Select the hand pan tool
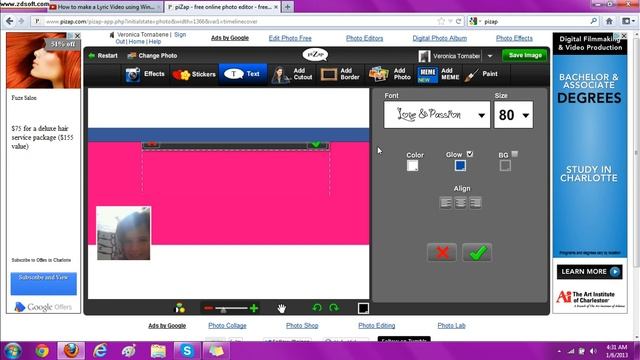Screen dimensions: 640x360 click(282, 308)
